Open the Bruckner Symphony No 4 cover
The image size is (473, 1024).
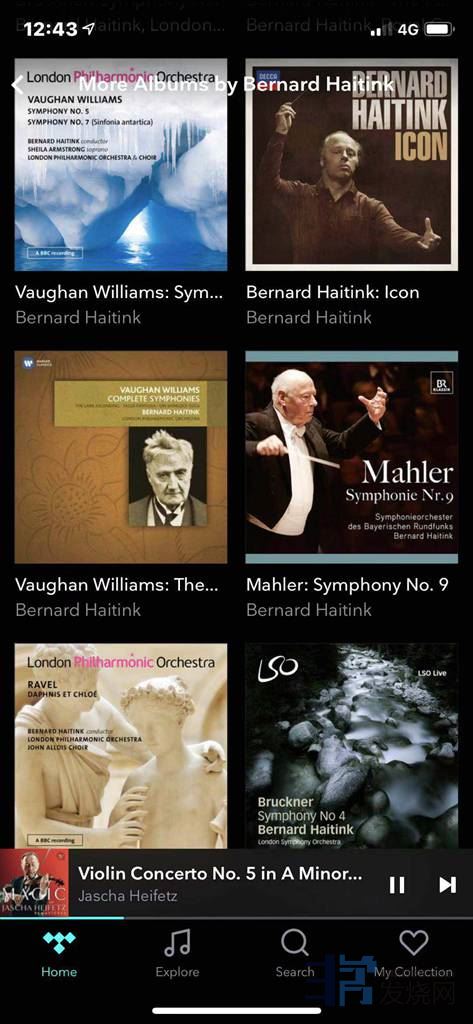pyautogui.click(x=351, y=746)
